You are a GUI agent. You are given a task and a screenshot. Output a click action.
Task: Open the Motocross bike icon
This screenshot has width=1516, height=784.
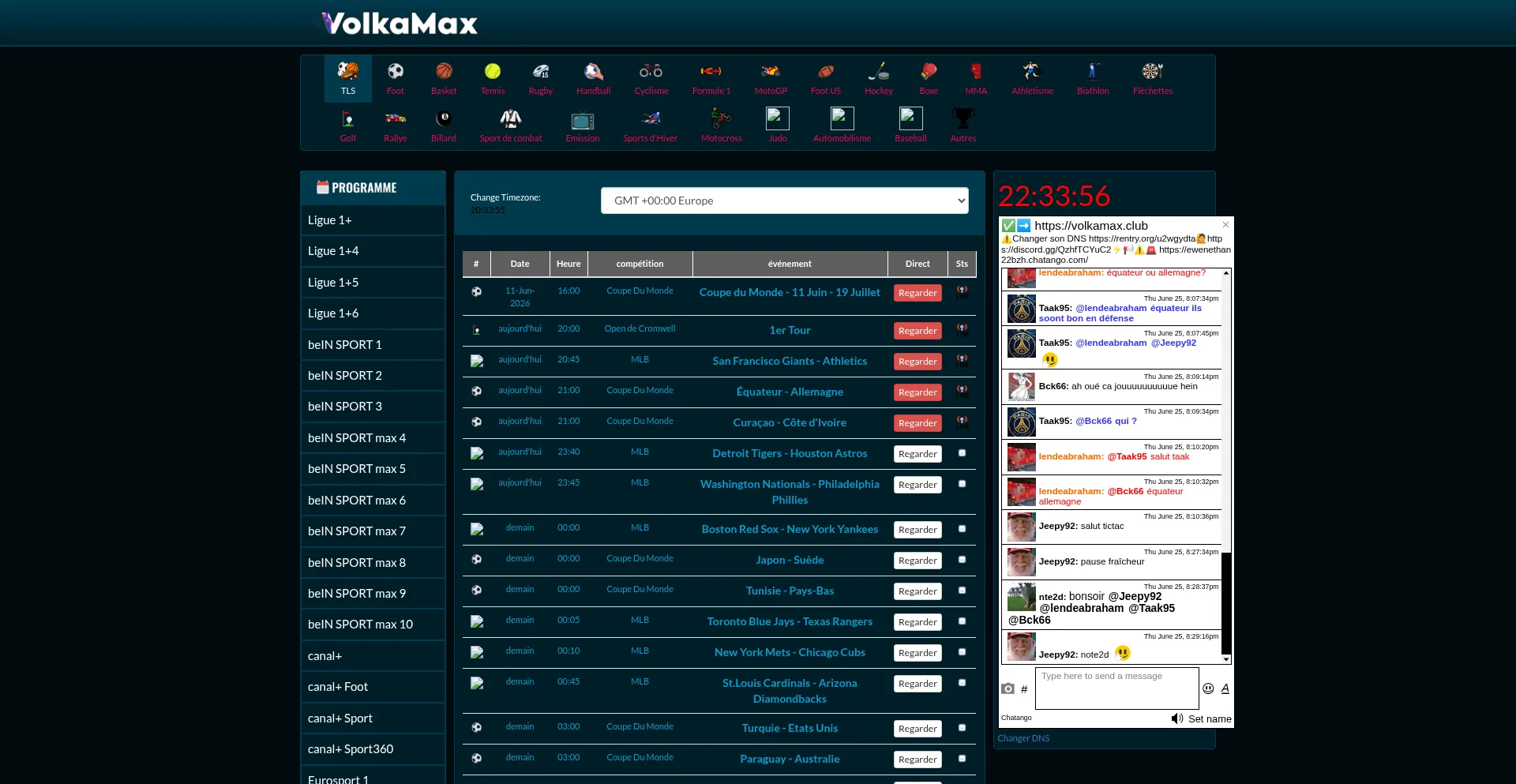pyautogui.click(x=722, y=118)
